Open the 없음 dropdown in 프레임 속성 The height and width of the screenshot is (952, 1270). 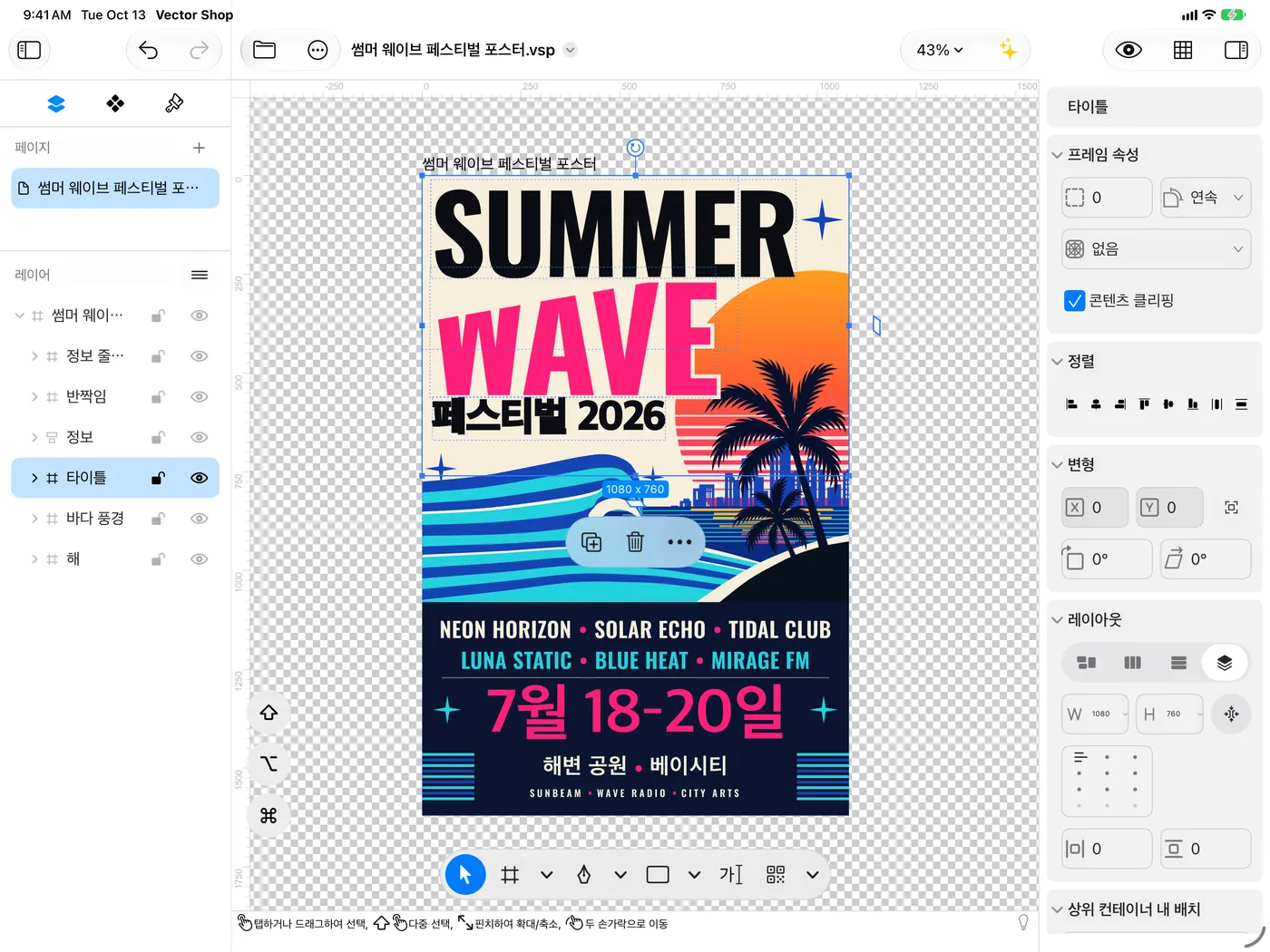pyautogui.click(x=1156, y=249)
